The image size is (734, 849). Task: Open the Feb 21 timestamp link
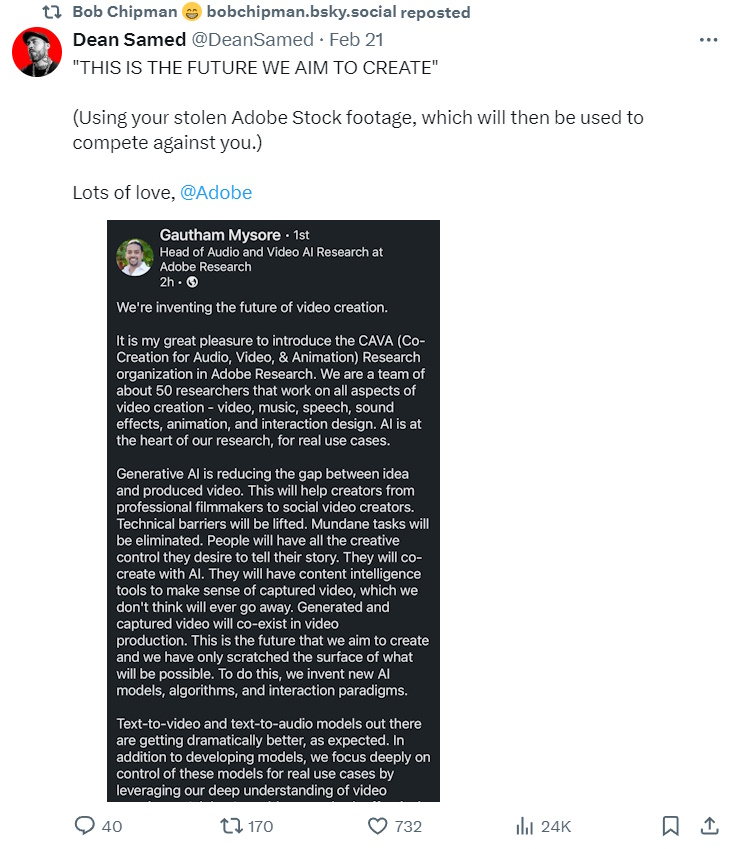pyautogui.click(x=356, y=40)
